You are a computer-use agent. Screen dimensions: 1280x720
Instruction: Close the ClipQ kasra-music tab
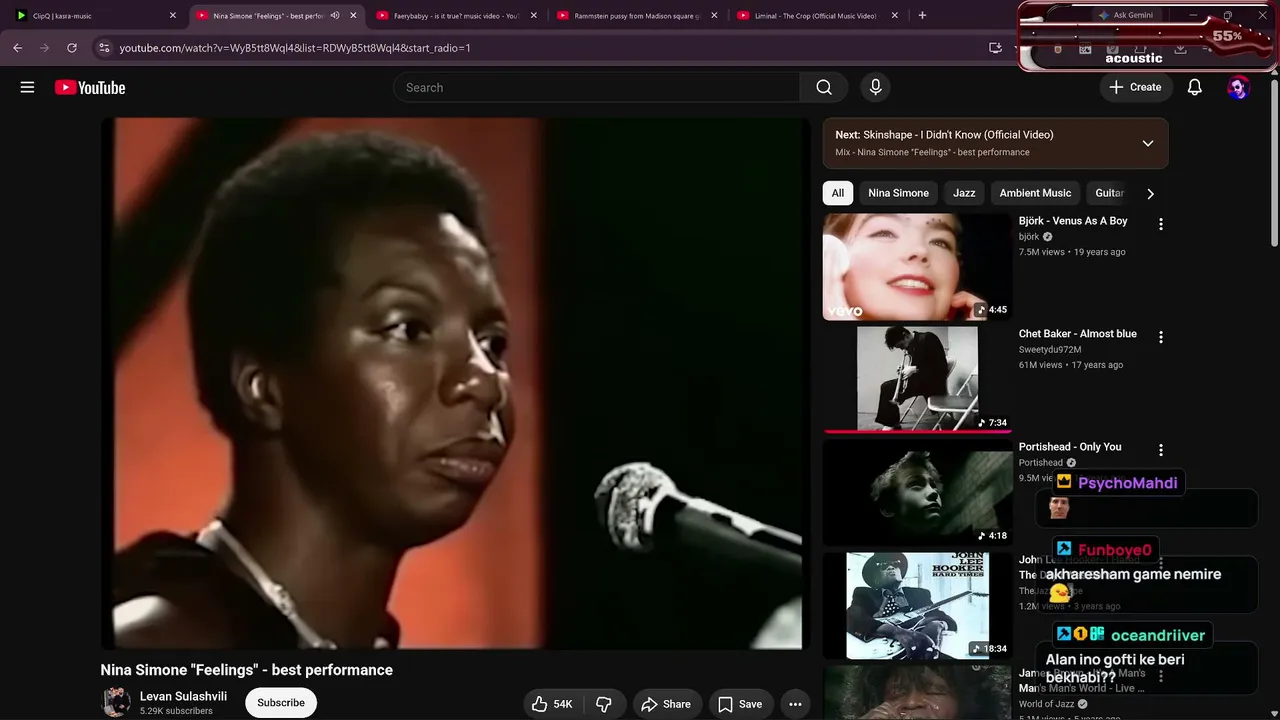pos(173,15)
